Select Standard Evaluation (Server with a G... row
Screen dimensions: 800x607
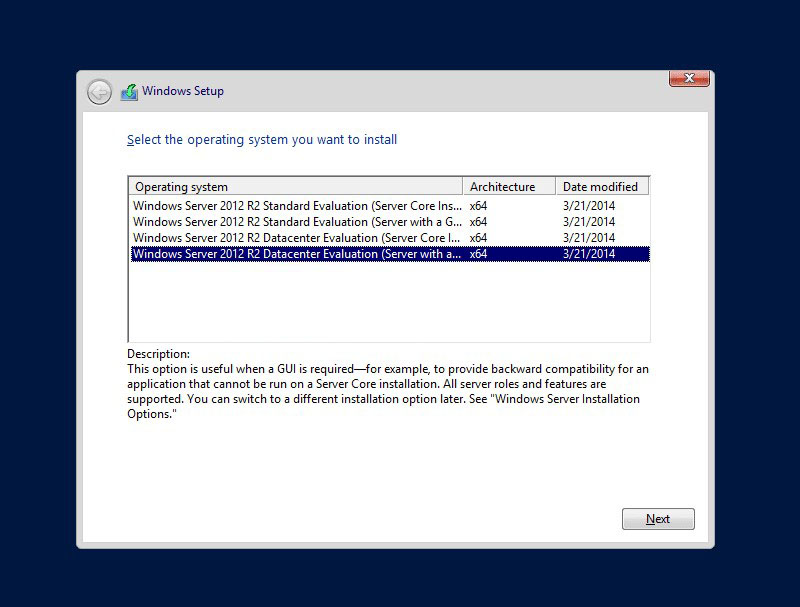click(x=390, y=222)
